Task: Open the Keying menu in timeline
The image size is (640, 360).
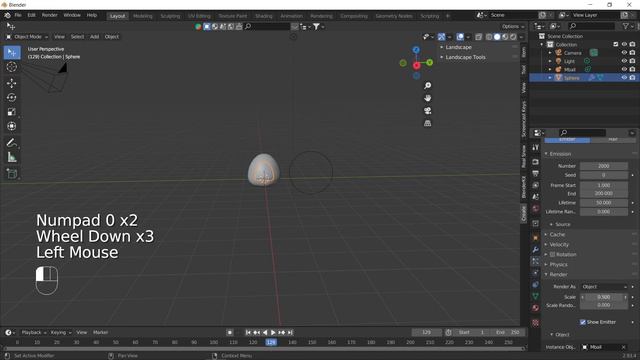Action: 60,332
